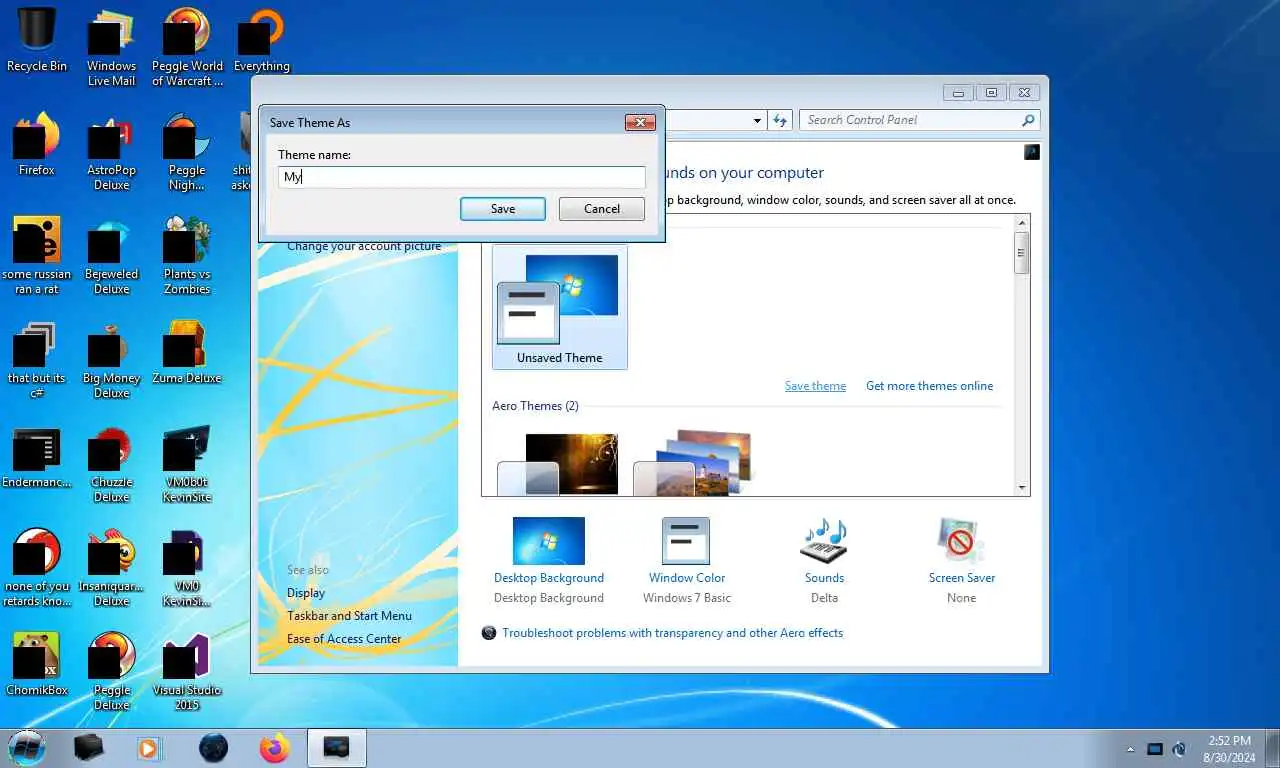Click the monitor icon in system tray

point(1155,748)
